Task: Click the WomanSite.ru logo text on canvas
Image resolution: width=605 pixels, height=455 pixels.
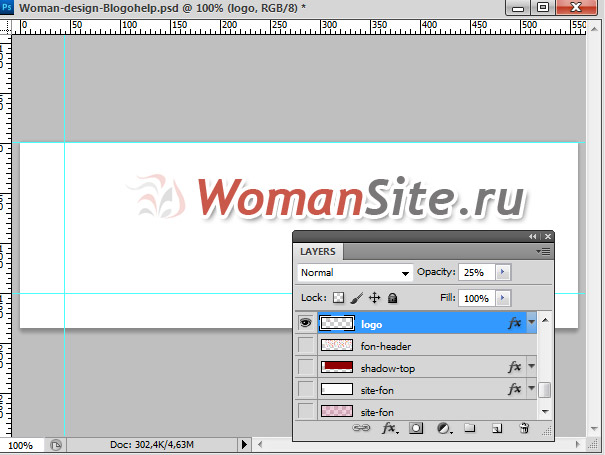Action: (361, 198)
